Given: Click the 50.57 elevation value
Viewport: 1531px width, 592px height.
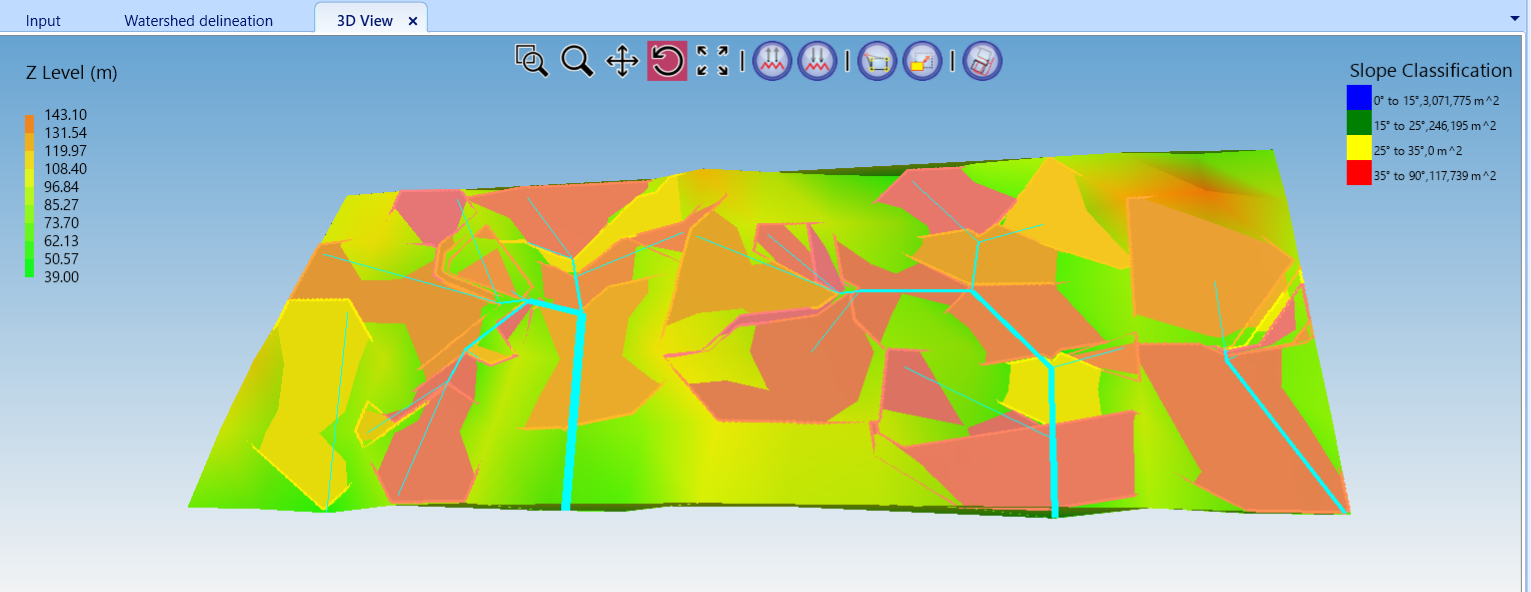Looking at the screenshot, I should pyautogui.click(x=61, y=259).
